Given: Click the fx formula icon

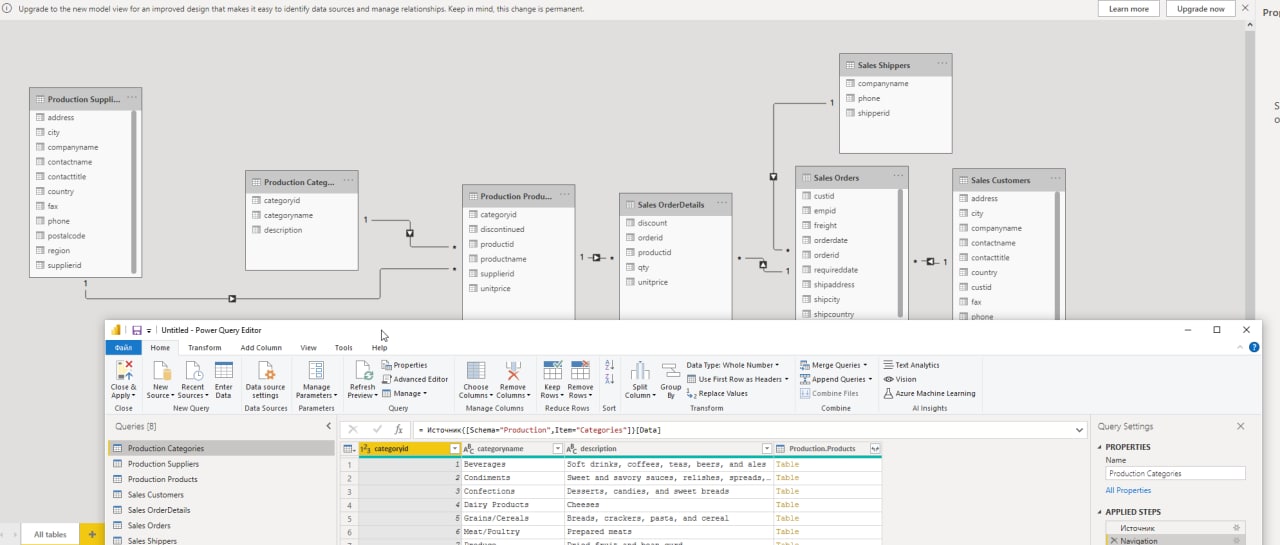Looking at the screenshot, I should point(398,429).
